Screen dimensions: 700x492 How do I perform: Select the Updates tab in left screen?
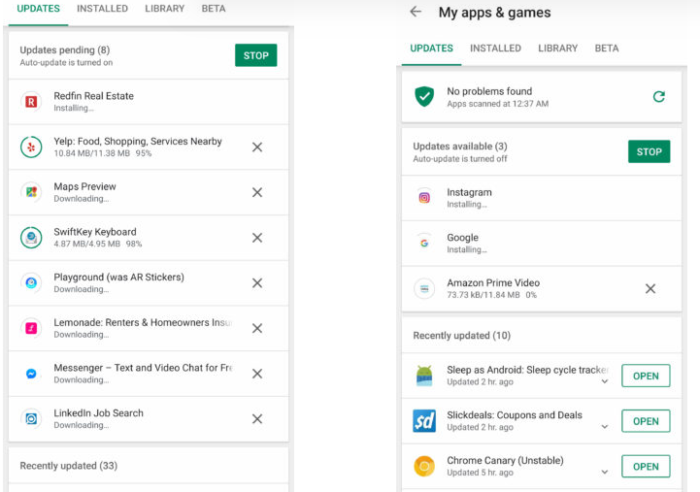(x=38, y=9)
